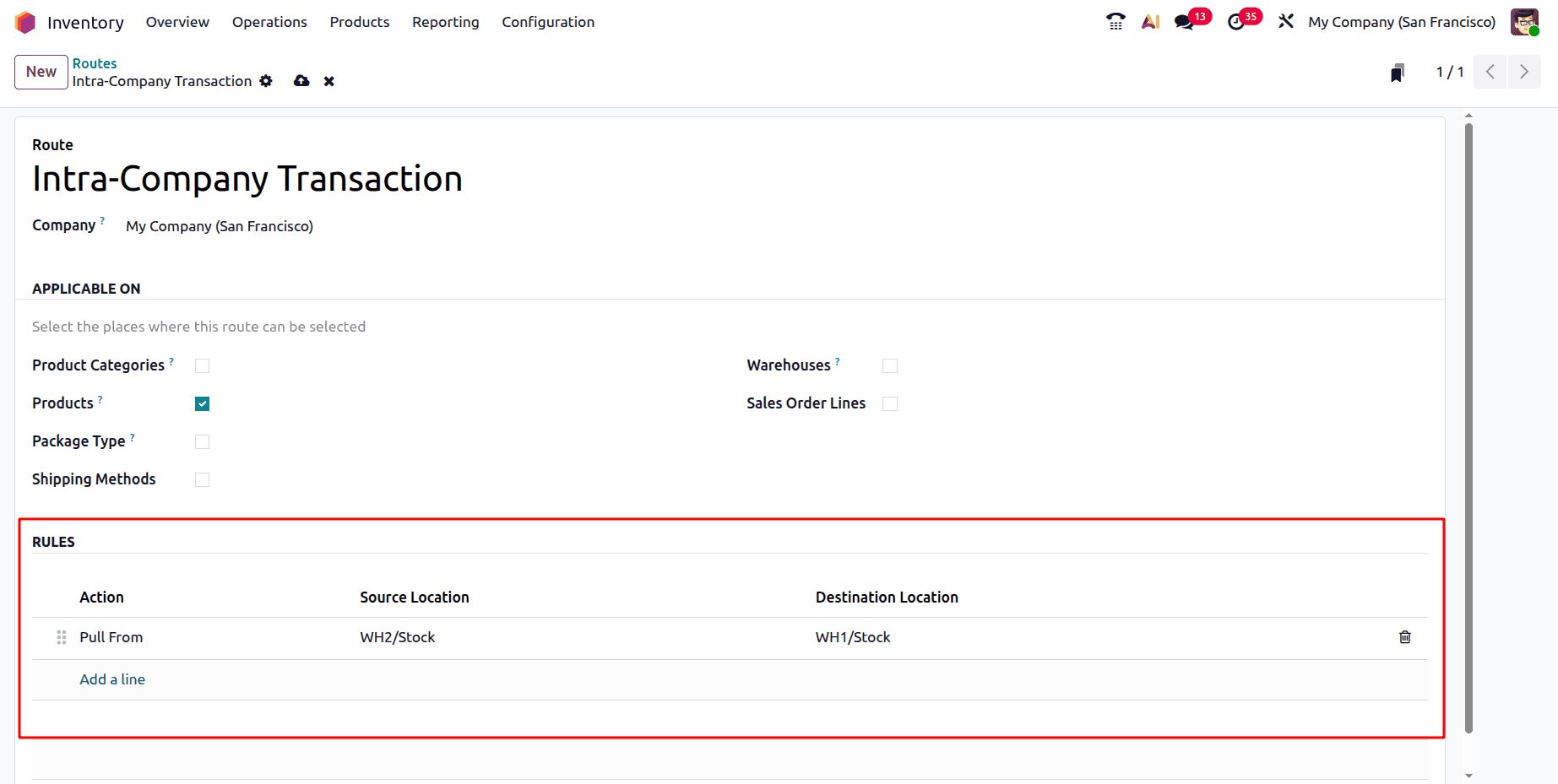Save record with cloud upload icon

tap(301, 81)
